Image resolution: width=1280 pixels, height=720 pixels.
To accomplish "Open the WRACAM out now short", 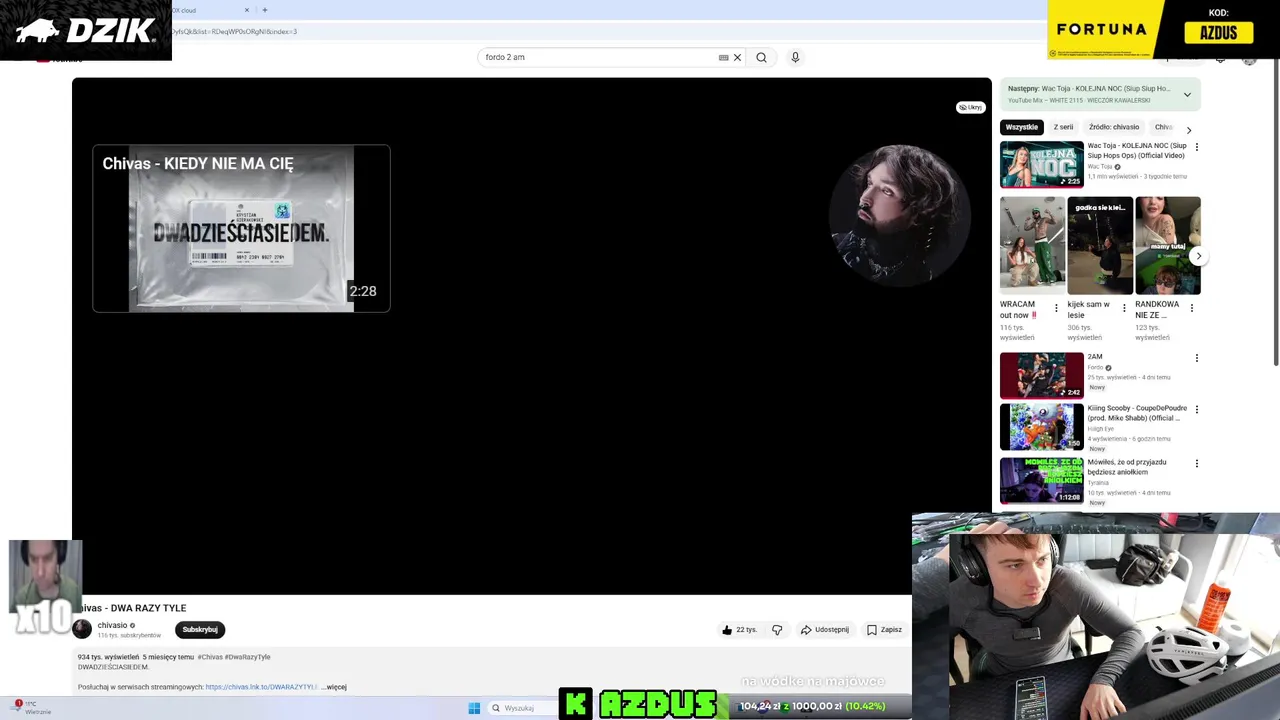I will [1032, 245].
